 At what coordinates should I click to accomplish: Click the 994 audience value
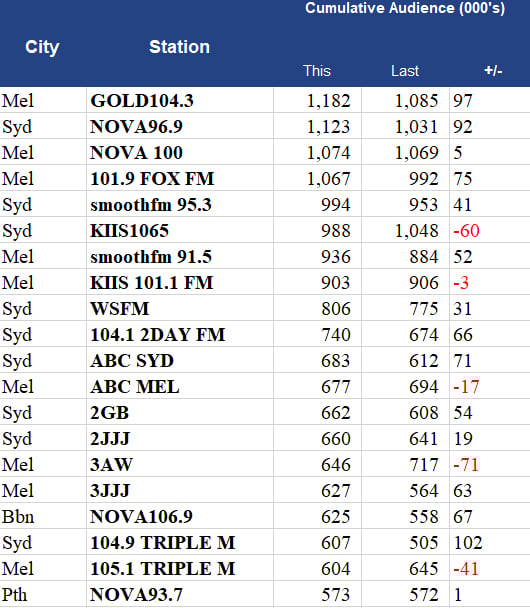click(x=336, y=205)
